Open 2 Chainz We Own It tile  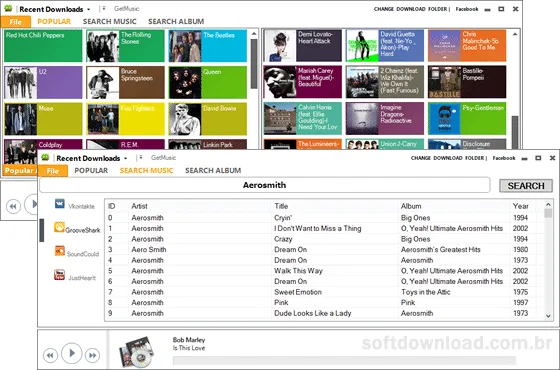click(x=385, y=82)
